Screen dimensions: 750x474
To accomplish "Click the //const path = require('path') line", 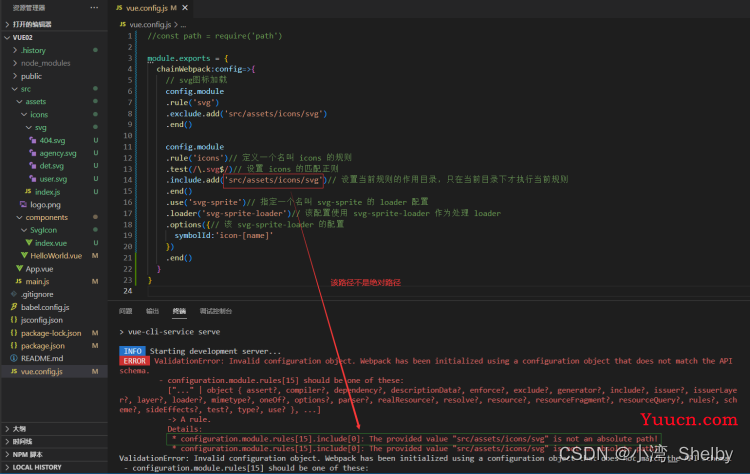I will 215,36.
